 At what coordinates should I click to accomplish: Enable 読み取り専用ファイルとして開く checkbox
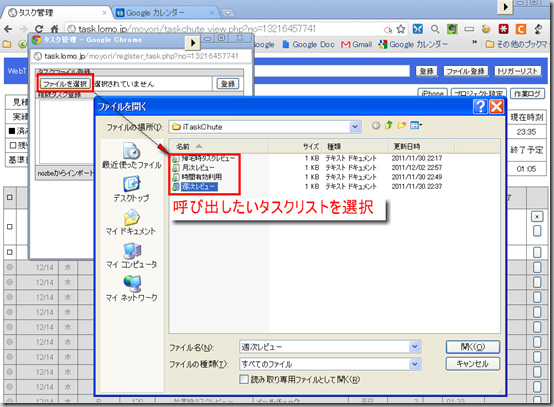(244, 379)
